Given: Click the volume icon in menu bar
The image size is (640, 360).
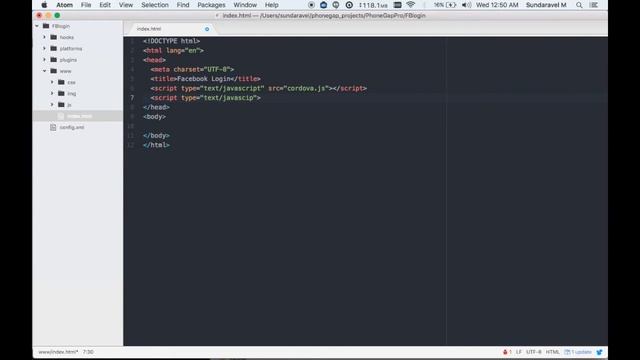Looking at the screenshot, I should coord(466,5).
